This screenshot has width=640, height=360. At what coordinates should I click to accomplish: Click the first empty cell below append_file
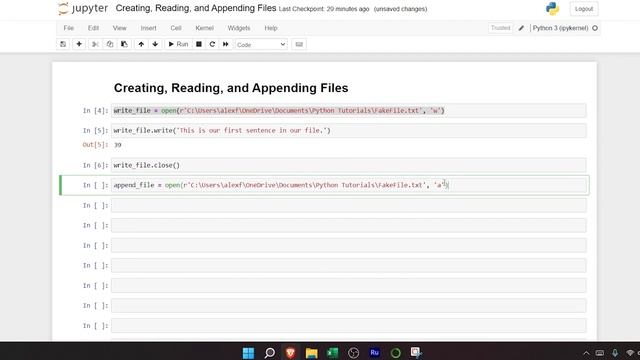tap(349, 205)
